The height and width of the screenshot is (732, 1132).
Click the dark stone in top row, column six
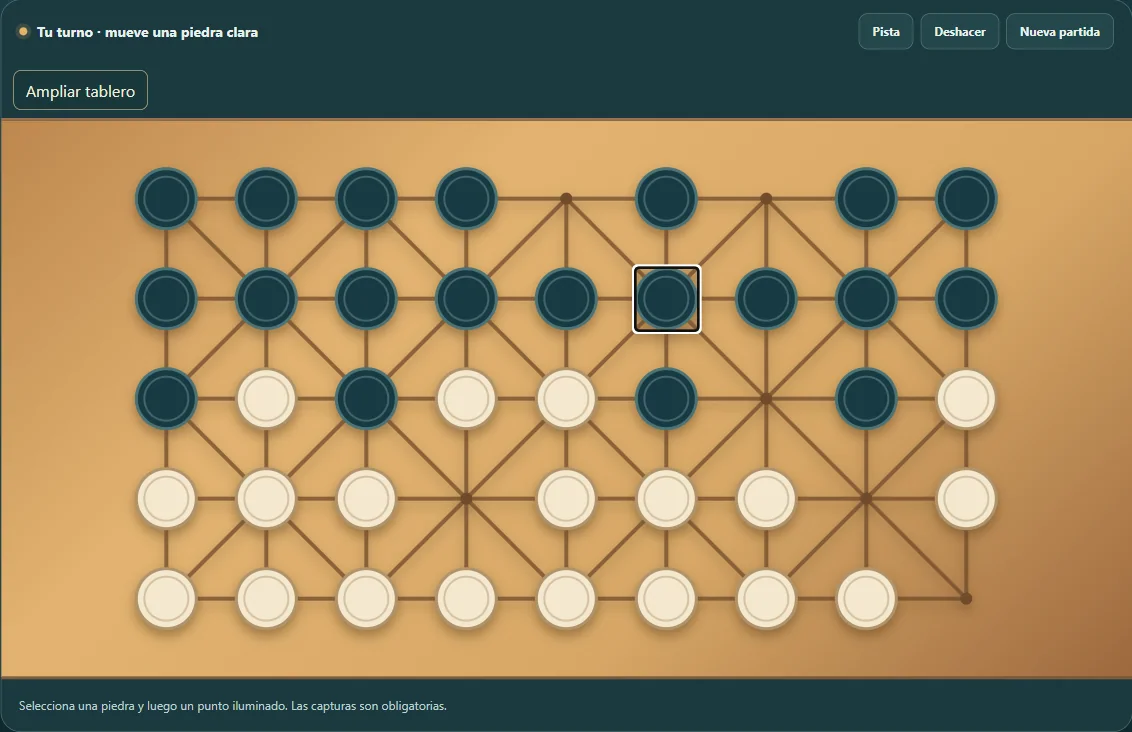coord(666,199)
